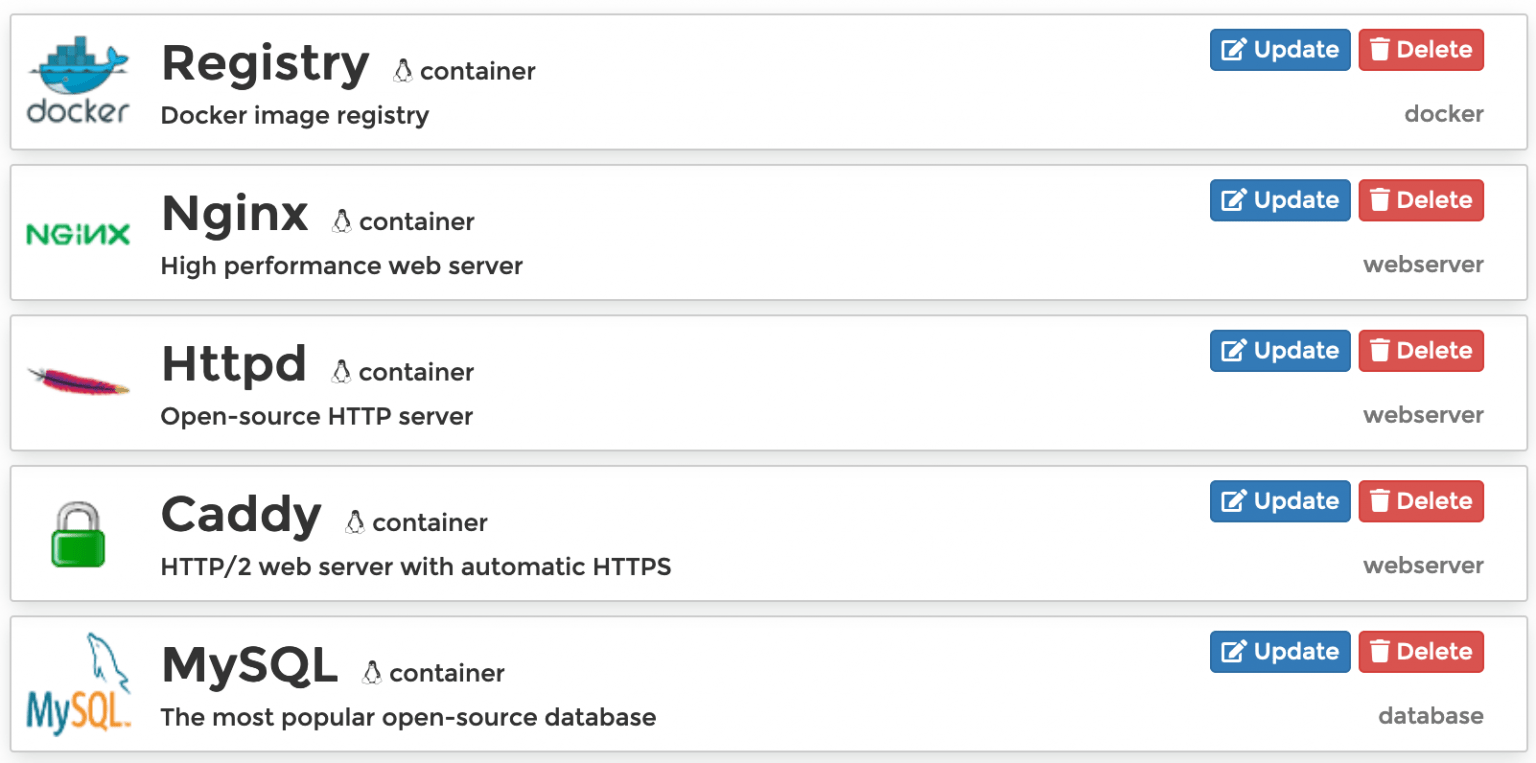Select the MySQL dolphin logo
Screen dimensions: 1536x763
point(78,680)
